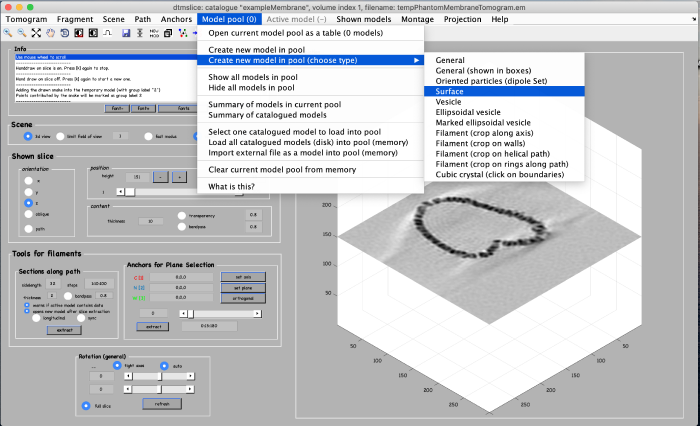Click macOS yellow minimize window button
The width and height of the screenshot is (700, 426).
point(19,7)
